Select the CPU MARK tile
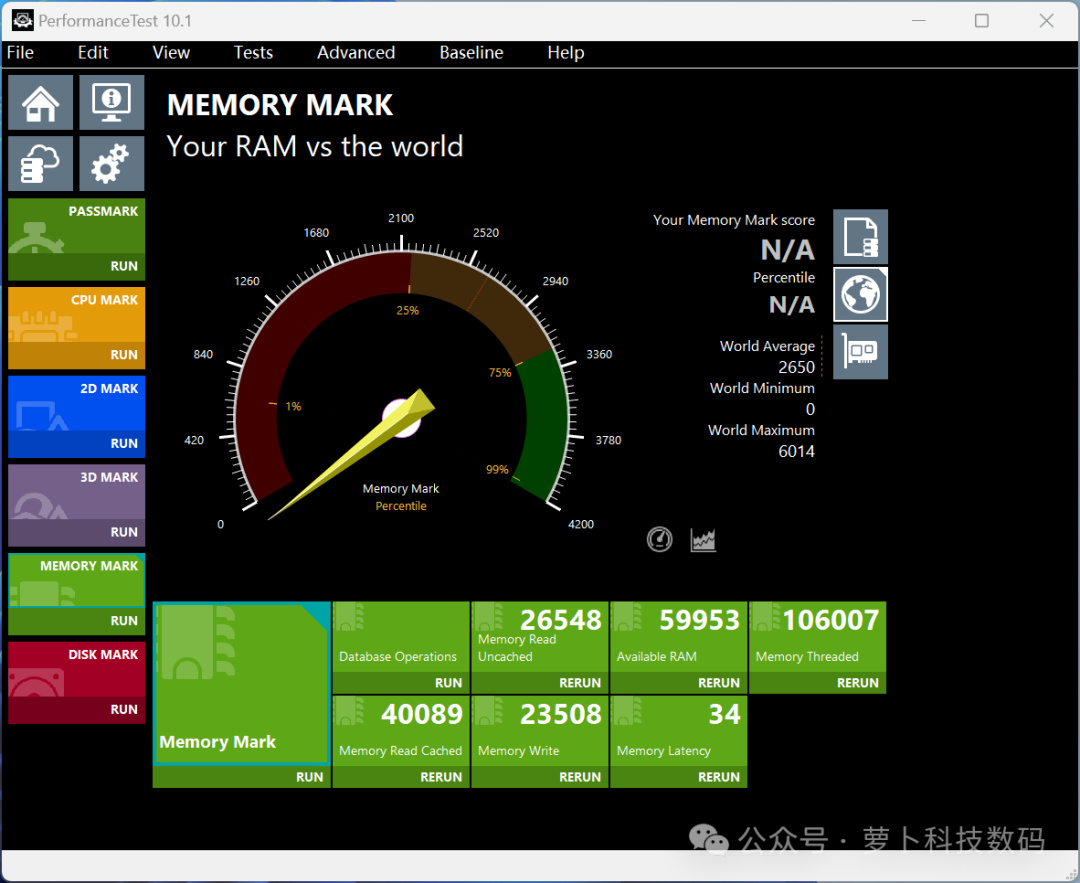The image size is (1080, 883). pyautogui.click(x=76, y=315)
